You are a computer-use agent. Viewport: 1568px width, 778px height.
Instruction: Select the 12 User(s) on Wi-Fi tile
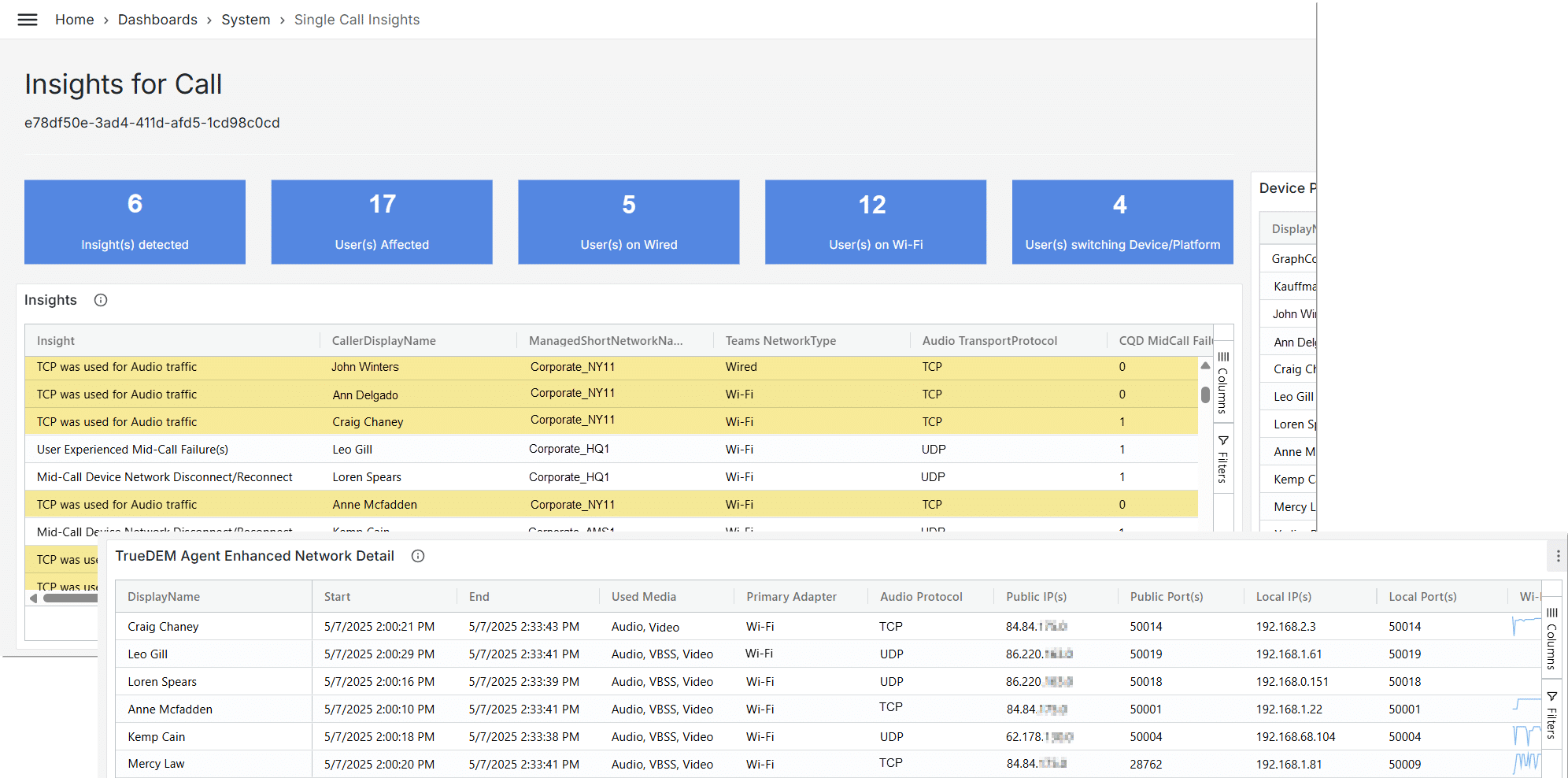tap(875, 222)
